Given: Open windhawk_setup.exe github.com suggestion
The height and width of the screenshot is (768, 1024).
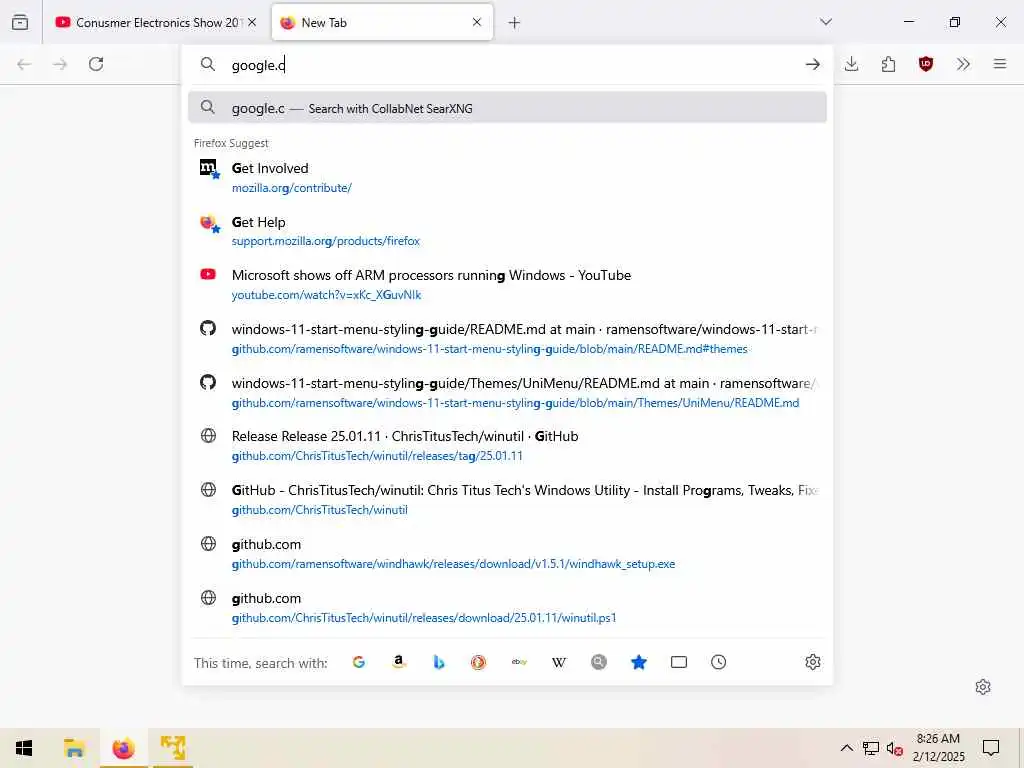Looking at the screenshot, I should (x=507, y=554).
